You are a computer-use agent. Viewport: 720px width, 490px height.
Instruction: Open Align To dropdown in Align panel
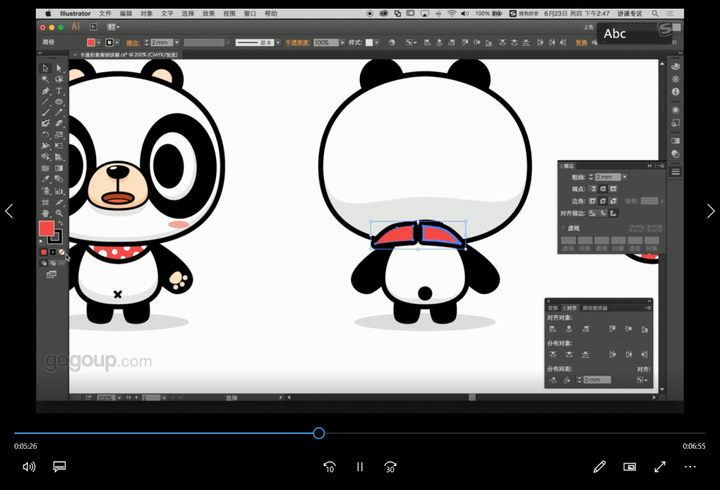[x=642, y=380]
